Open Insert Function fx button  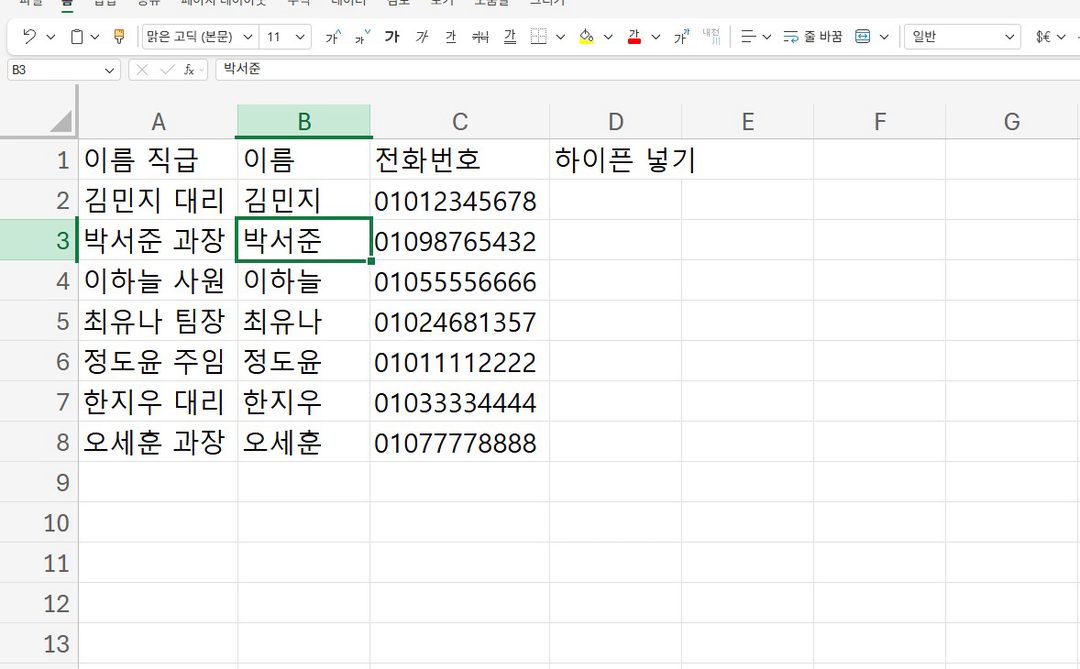point(189,70)
